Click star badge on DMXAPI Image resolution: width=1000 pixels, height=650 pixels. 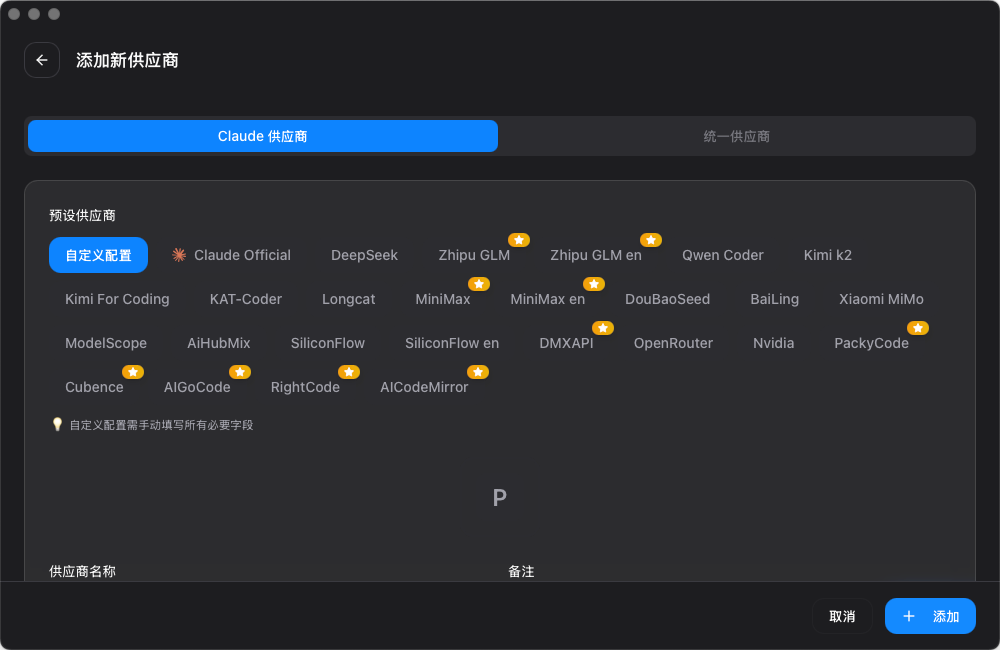tap(603, 328)
